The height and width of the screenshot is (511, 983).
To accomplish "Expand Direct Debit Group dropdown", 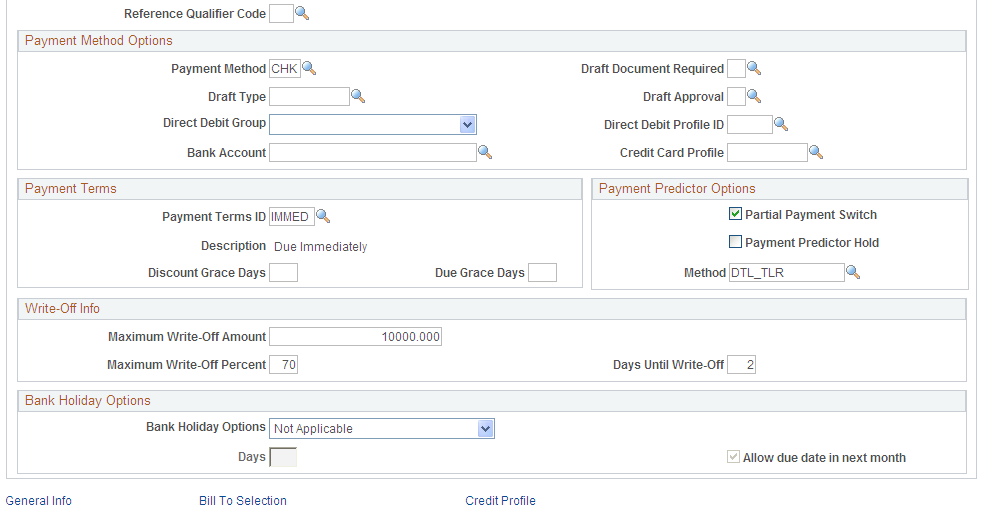I will (x=467, y=124).
